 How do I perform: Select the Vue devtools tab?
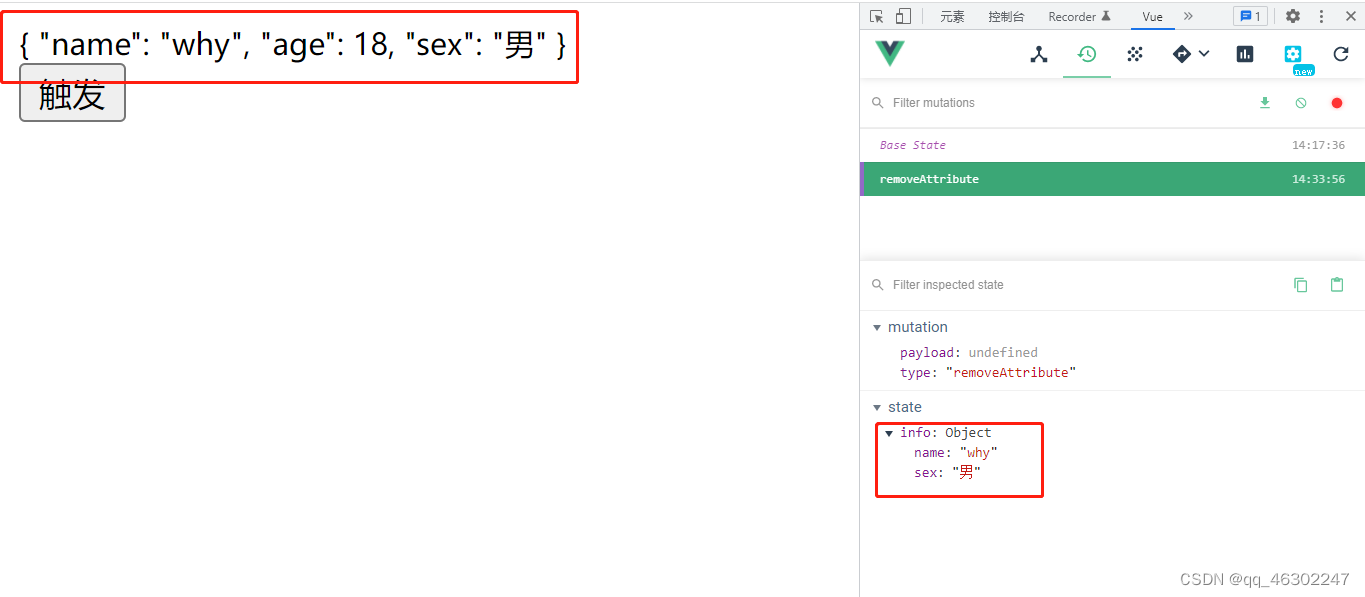1153,17
